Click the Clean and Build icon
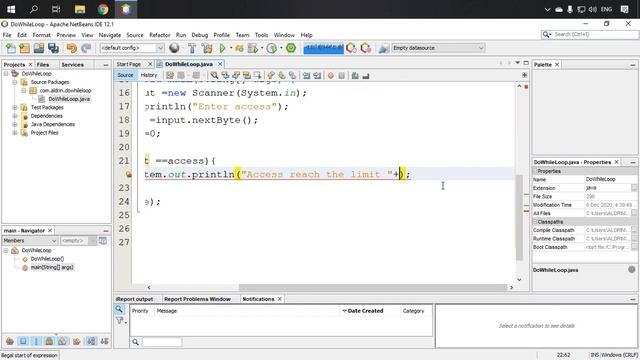The width and height of the screenshot is (640, 360). click(207, 48)
